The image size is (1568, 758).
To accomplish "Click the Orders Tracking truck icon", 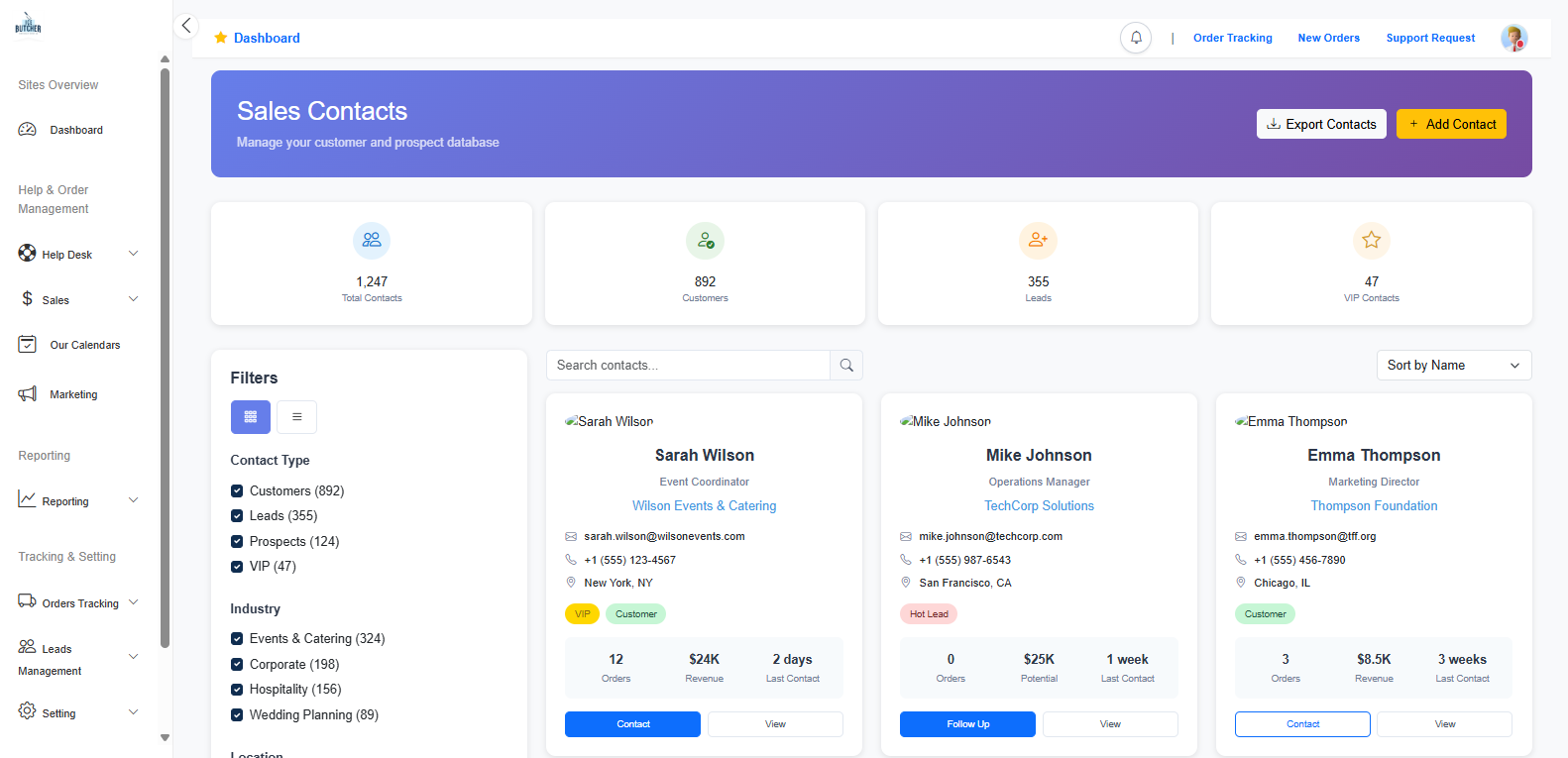I will coord(28,600).
